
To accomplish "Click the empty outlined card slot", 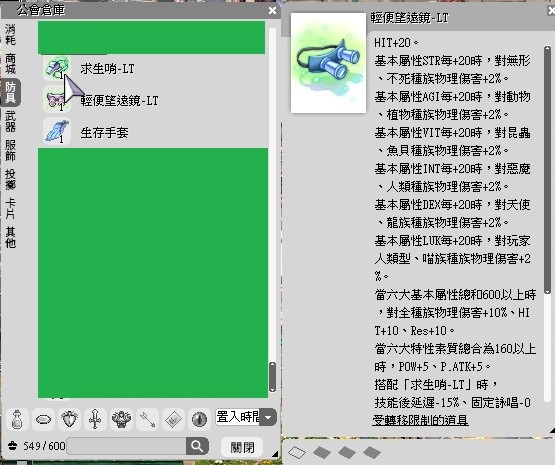I will point(297,452).
